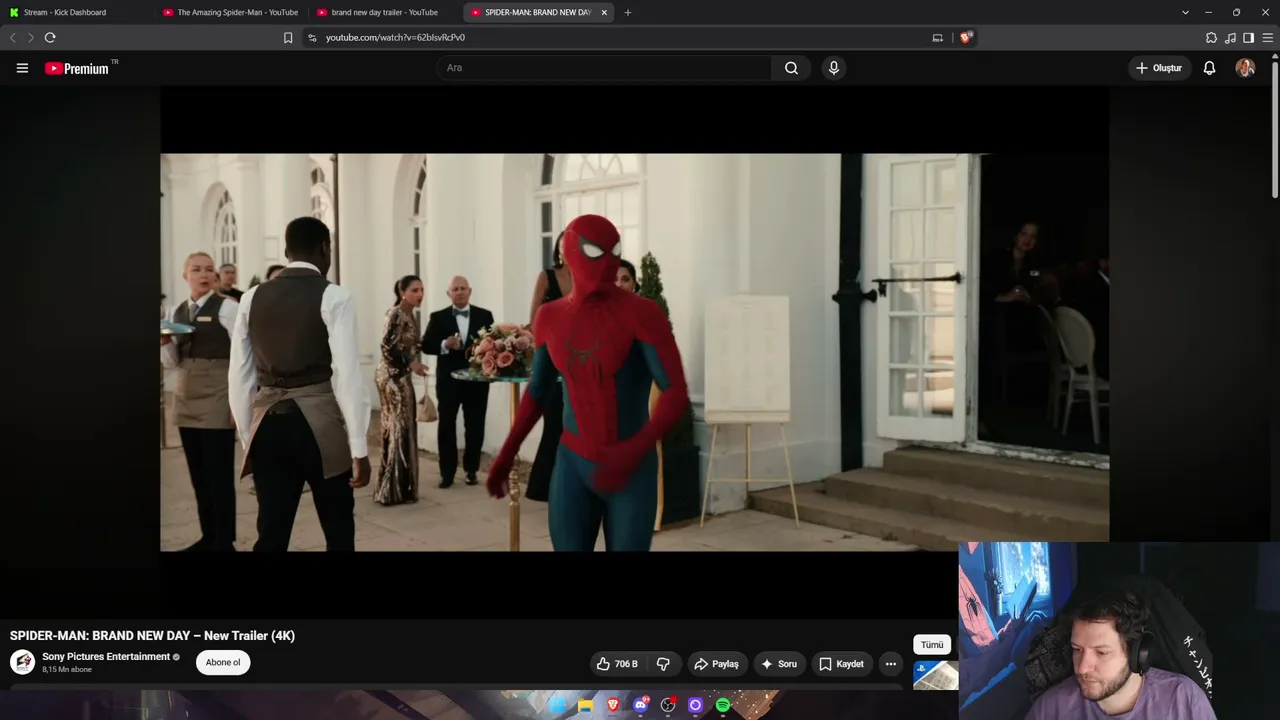
Task: Open the media controls music-note icon
Action: click(x=1230, y=38)
